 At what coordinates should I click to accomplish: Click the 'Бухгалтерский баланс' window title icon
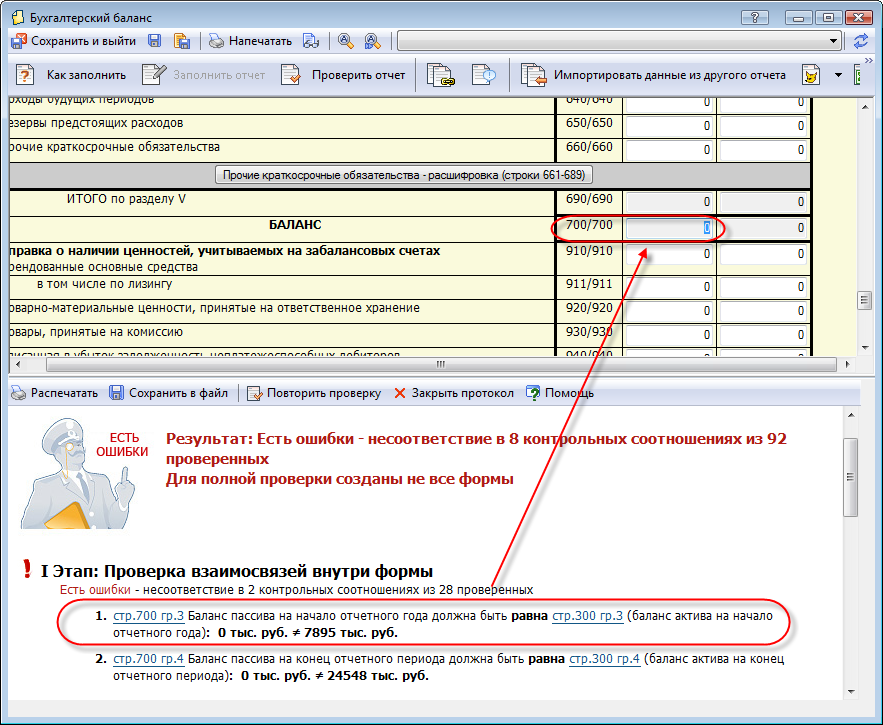point(18,17)
